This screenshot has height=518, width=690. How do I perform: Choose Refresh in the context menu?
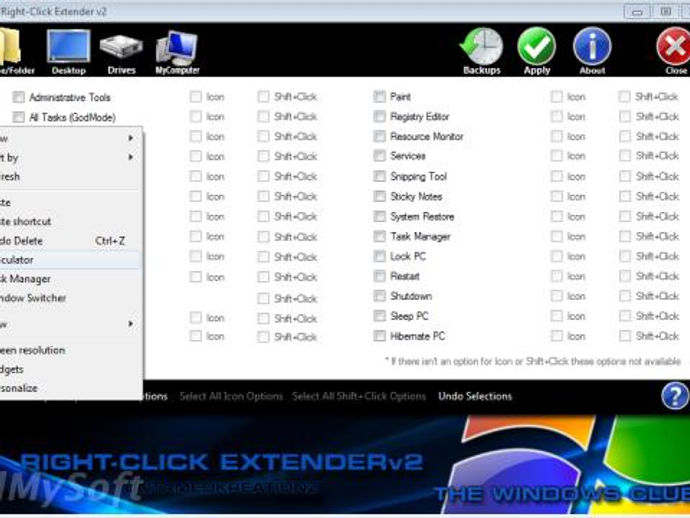(70, 176)
